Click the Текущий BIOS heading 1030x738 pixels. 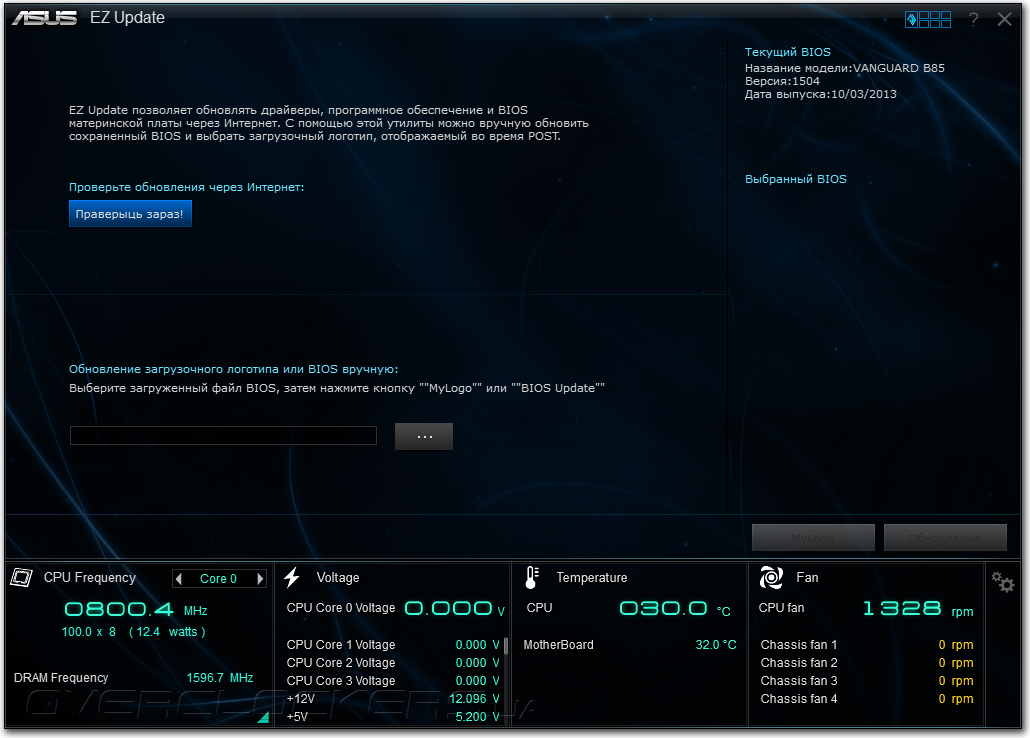point(788,52)
